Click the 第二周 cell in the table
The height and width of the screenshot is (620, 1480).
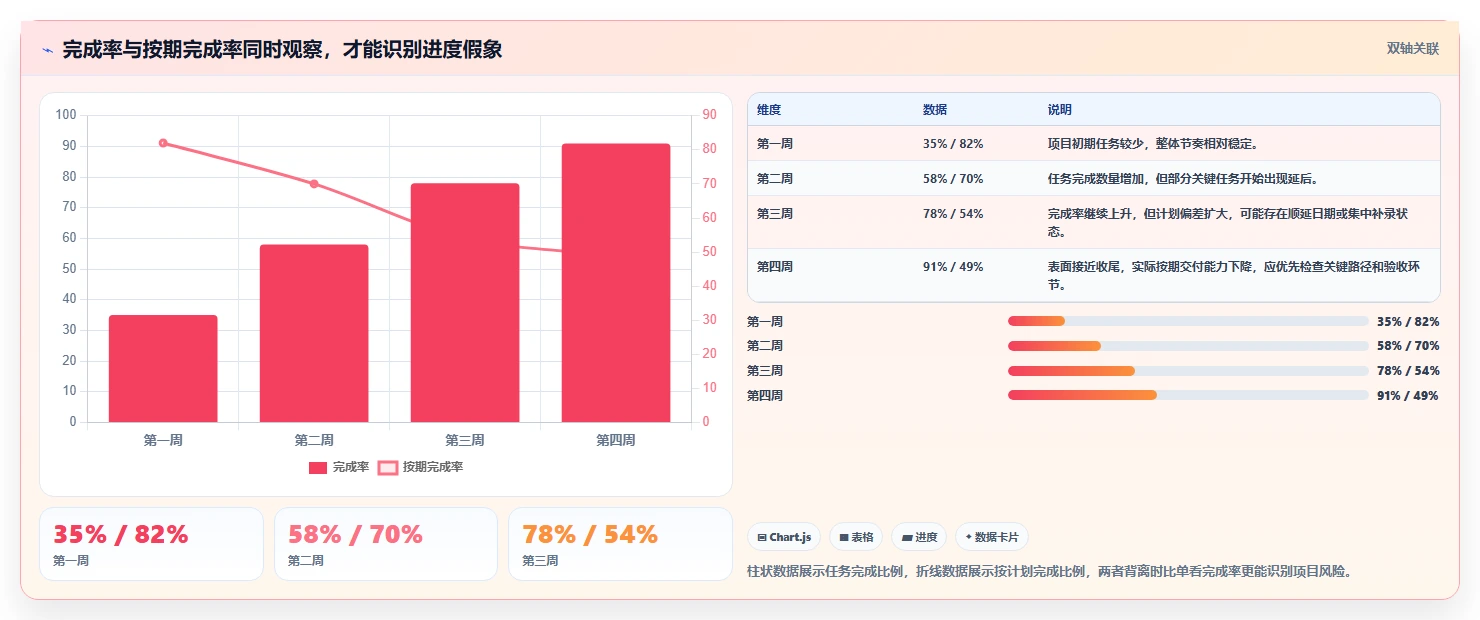(775, 179)
